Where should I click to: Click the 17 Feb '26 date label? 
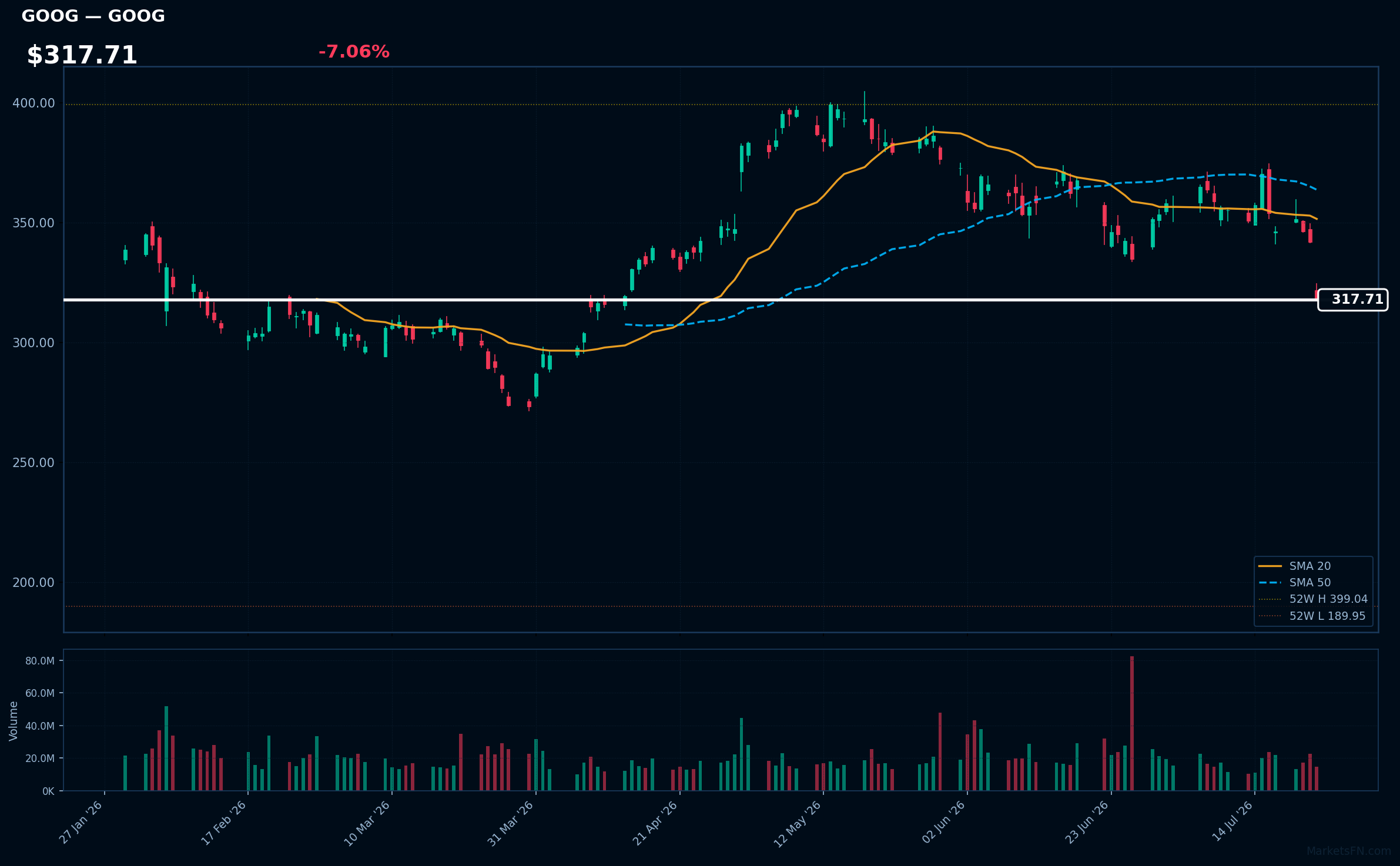coord(224,823)
